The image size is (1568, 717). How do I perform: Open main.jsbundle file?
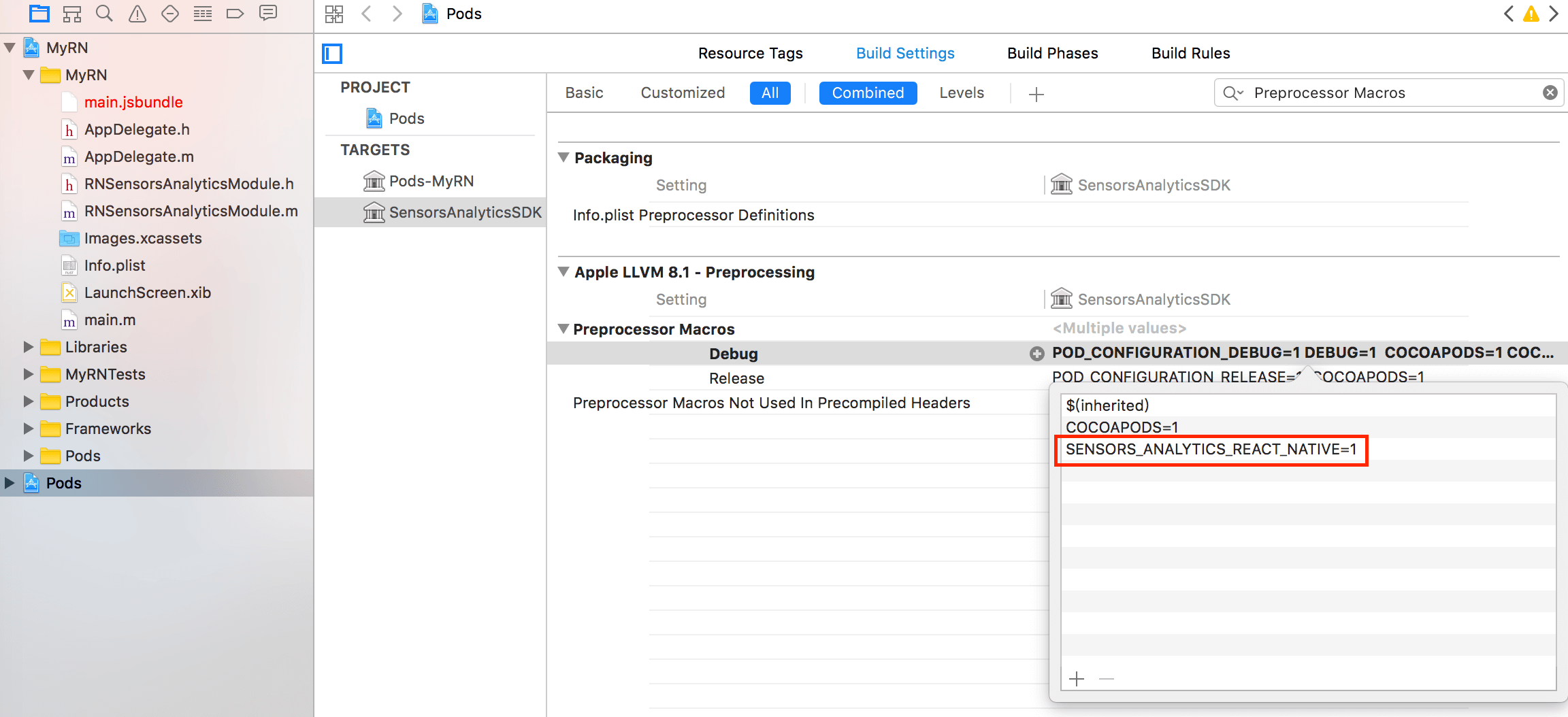[133, 102]
